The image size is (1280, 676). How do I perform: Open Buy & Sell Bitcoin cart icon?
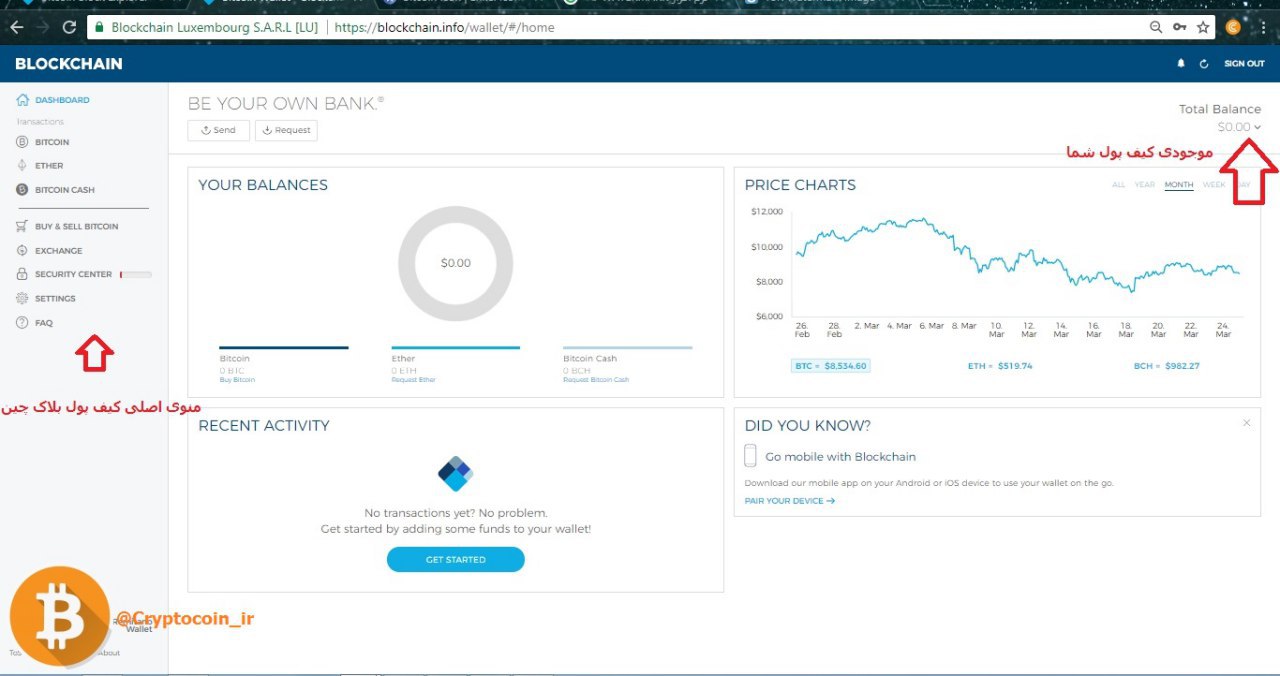tap(22, 226)
